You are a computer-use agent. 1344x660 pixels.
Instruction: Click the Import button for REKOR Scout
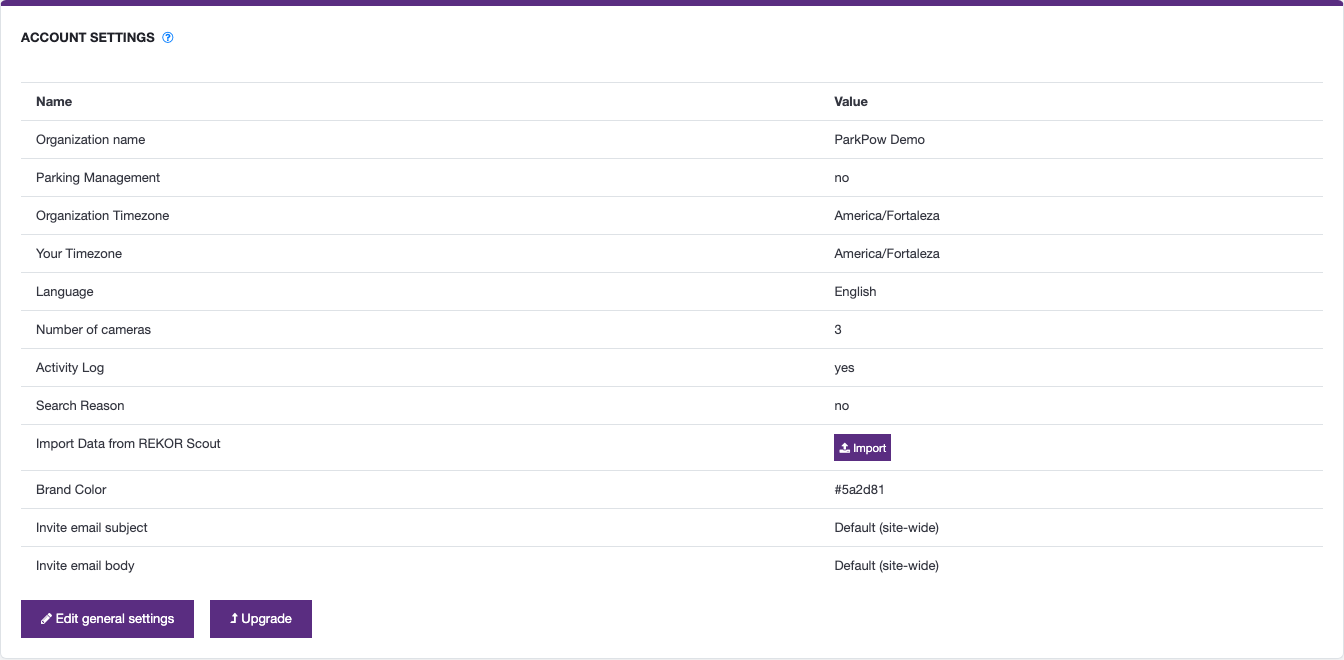click(x=862, y=448)
